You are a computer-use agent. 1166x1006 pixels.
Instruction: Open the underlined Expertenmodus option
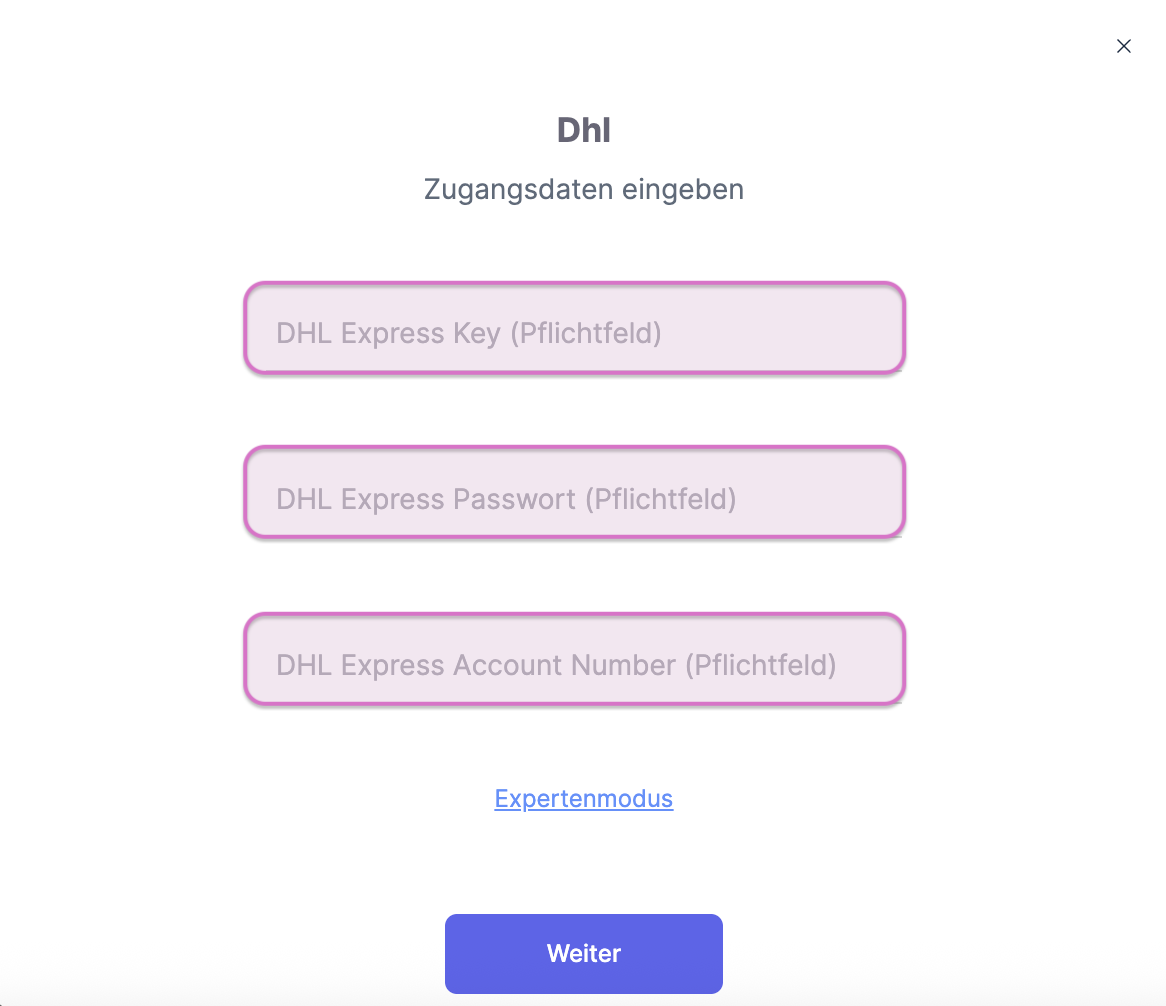click(583, 798)
